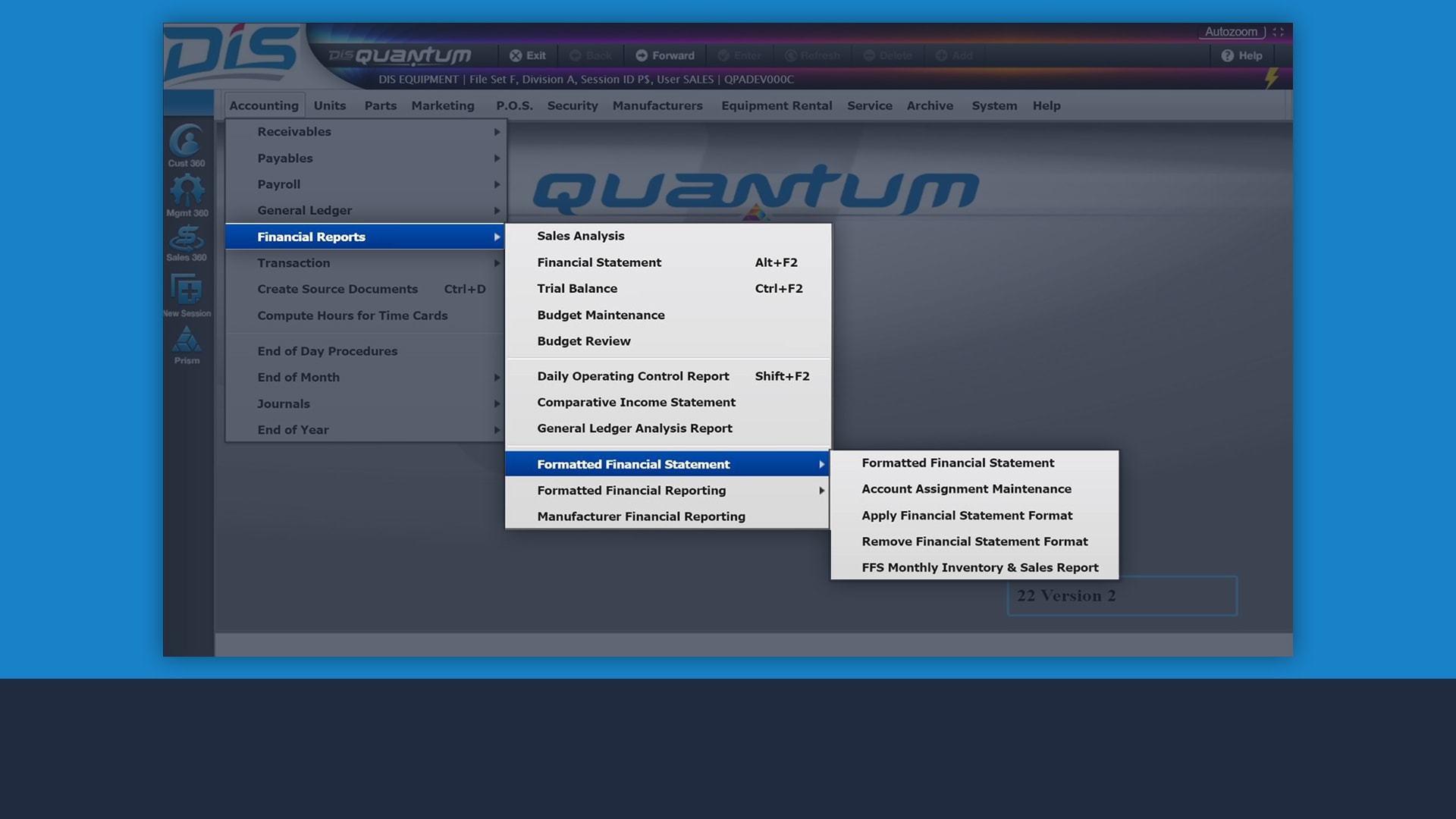This screenshot has width=1456, height=819.
Task: Open the Service menu
Action: point(870,105)
